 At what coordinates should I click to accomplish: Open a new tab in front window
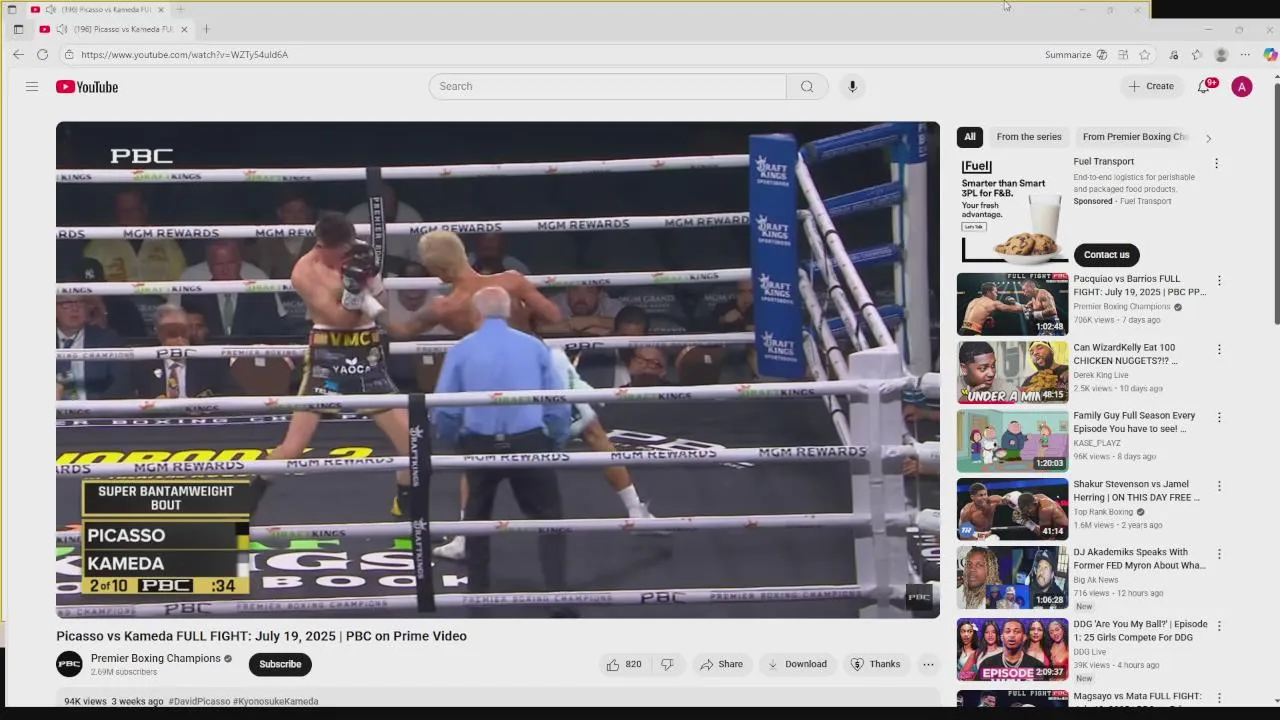click(206, 29)
